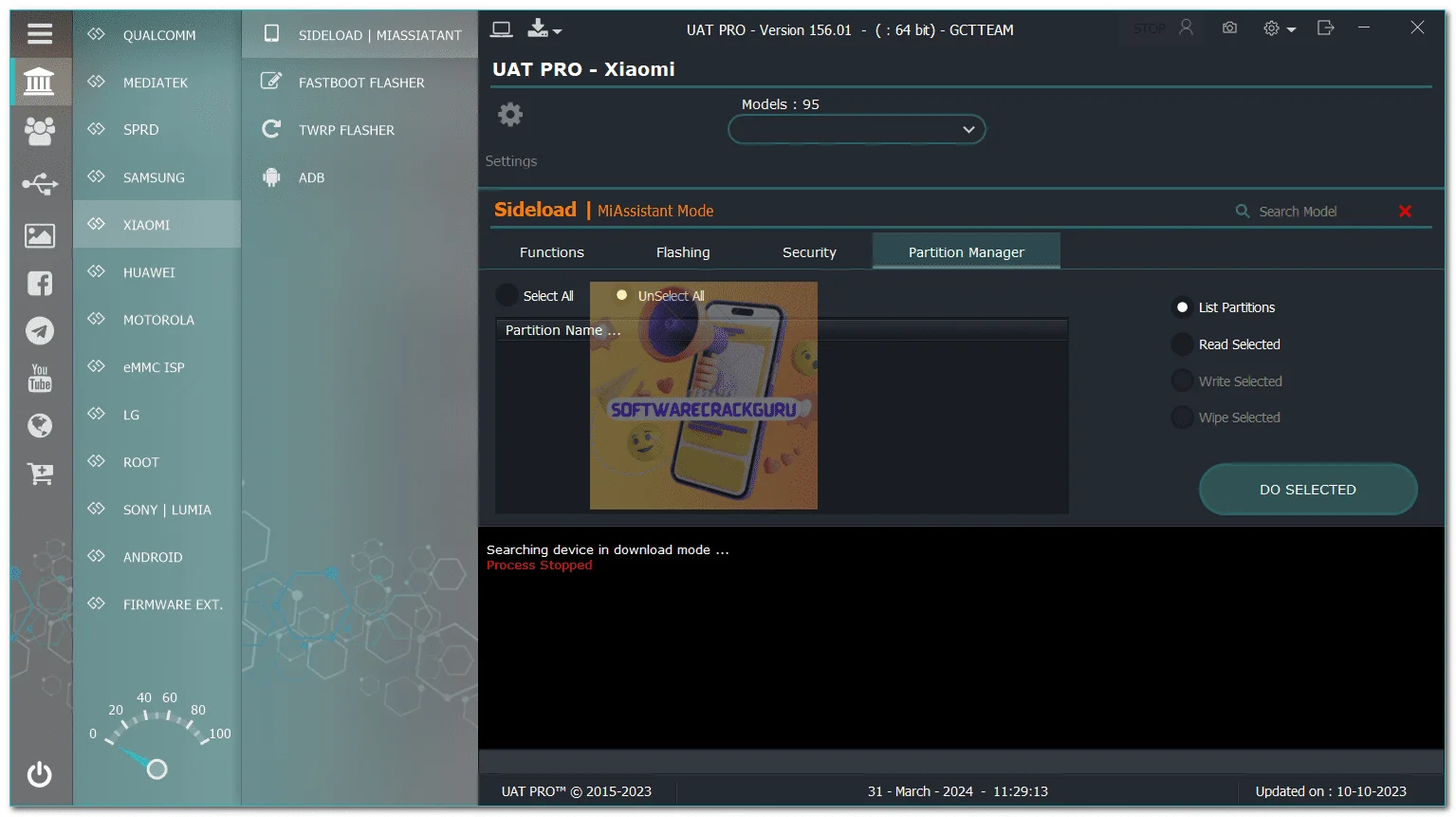Click the screenshot camera icon
1456x817 pixels.
[x=1229, y=28]
